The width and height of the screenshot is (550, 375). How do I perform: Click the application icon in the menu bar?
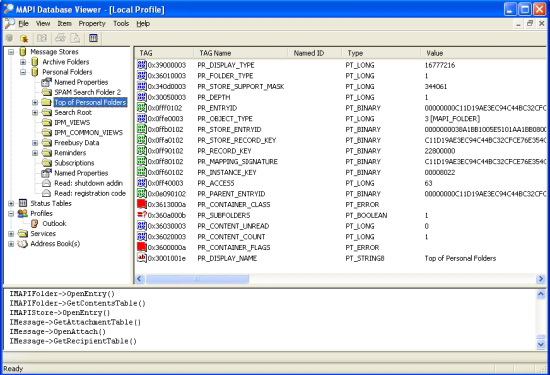(9, 24)
